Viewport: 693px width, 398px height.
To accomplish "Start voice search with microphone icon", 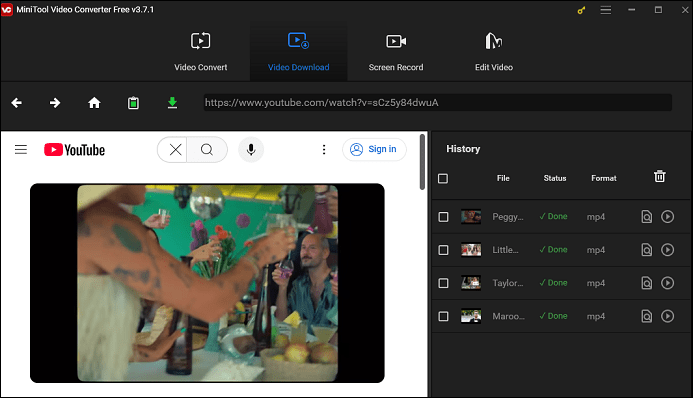I will coord(251,150).
